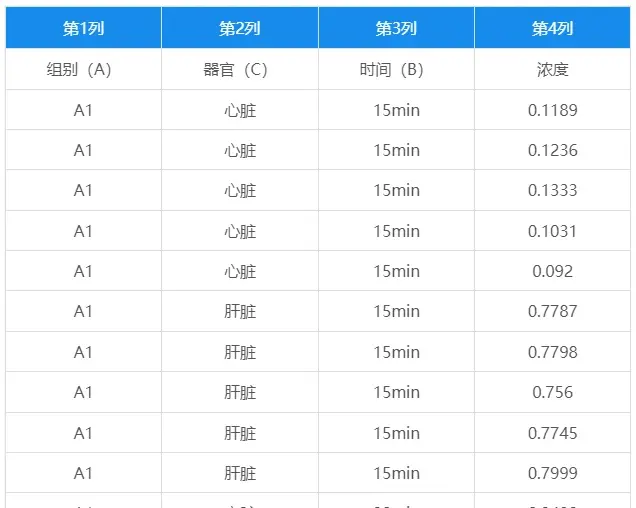Select the 第4列 column header

(x=553, y=29)
